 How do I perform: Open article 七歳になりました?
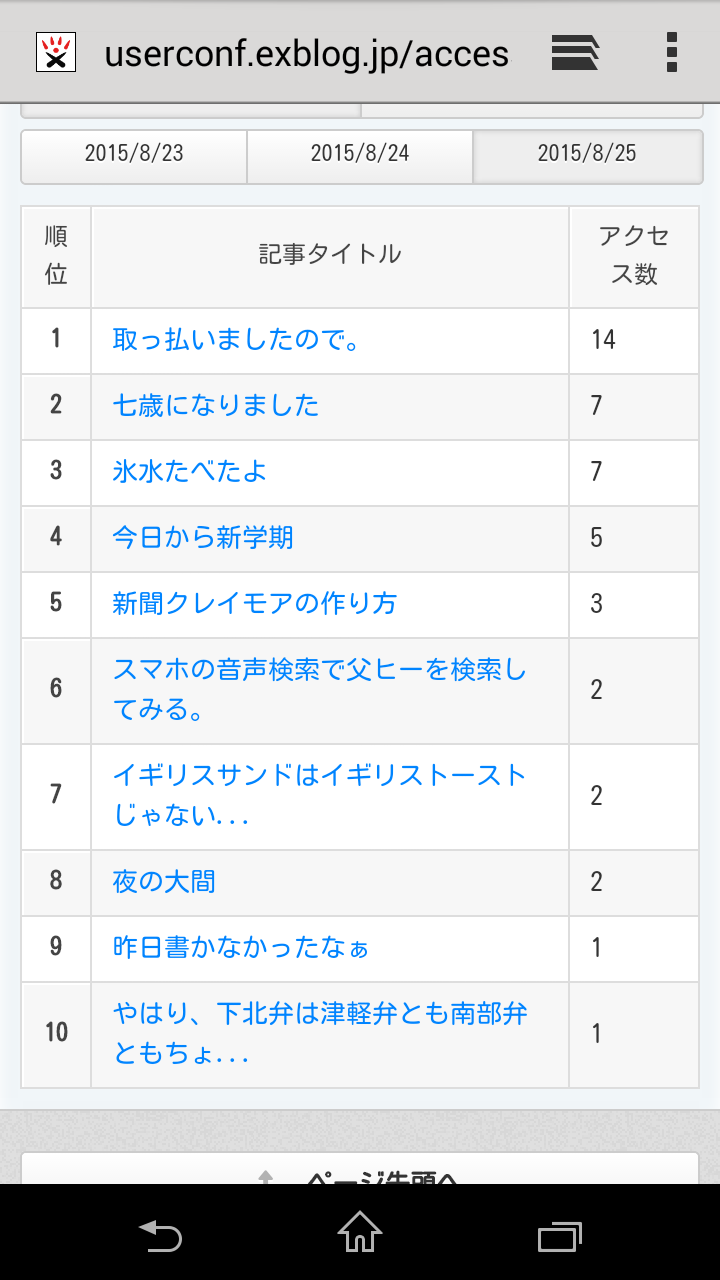coord(216,406)
